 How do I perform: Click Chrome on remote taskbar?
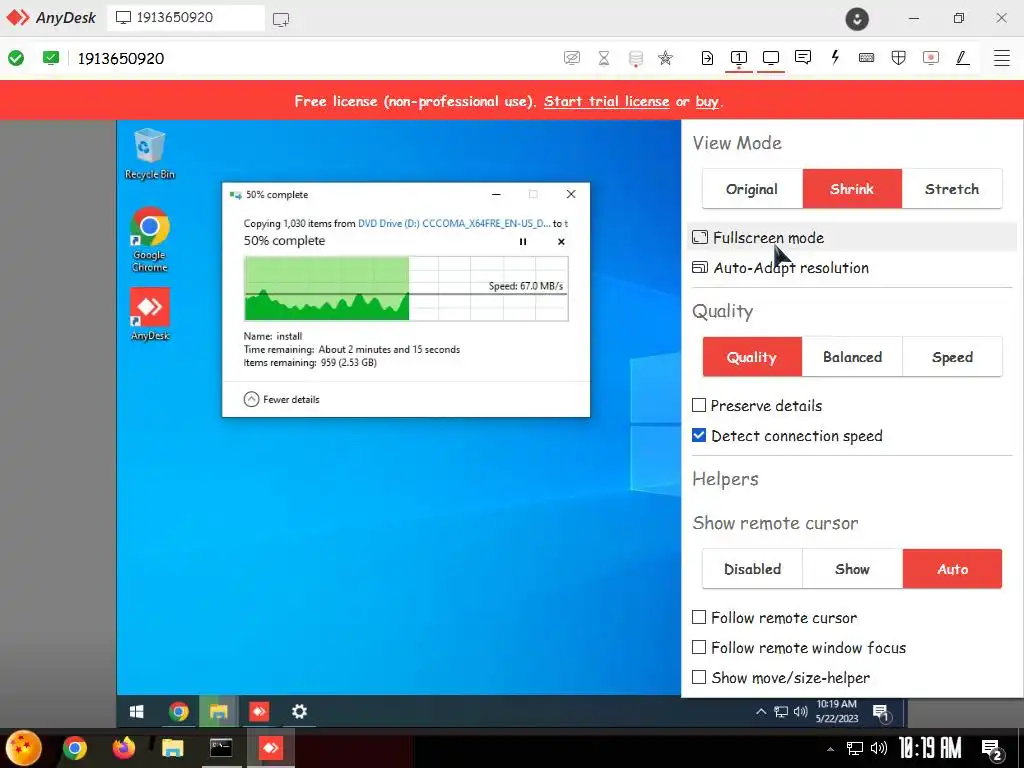tap(178, 711)
